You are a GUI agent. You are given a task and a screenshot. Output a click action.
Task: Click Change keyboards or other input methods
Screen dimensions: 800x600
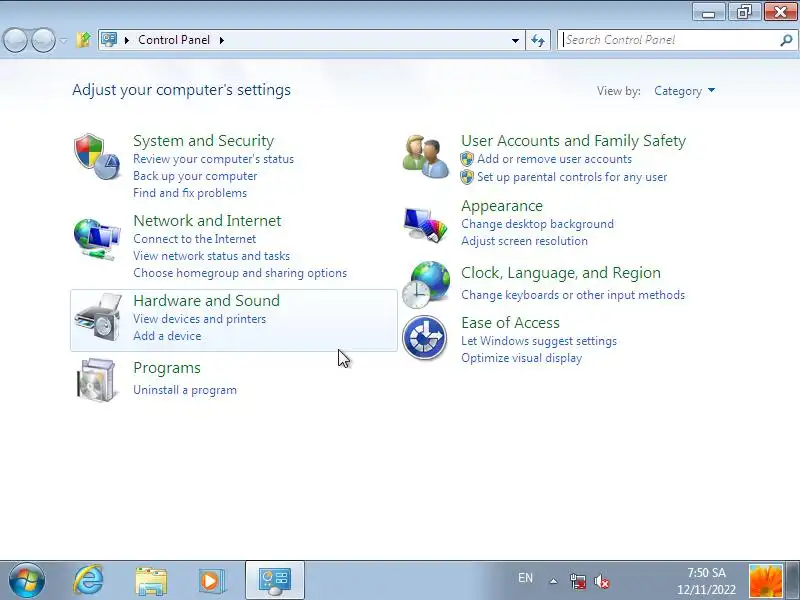click(x=573, y=295)
